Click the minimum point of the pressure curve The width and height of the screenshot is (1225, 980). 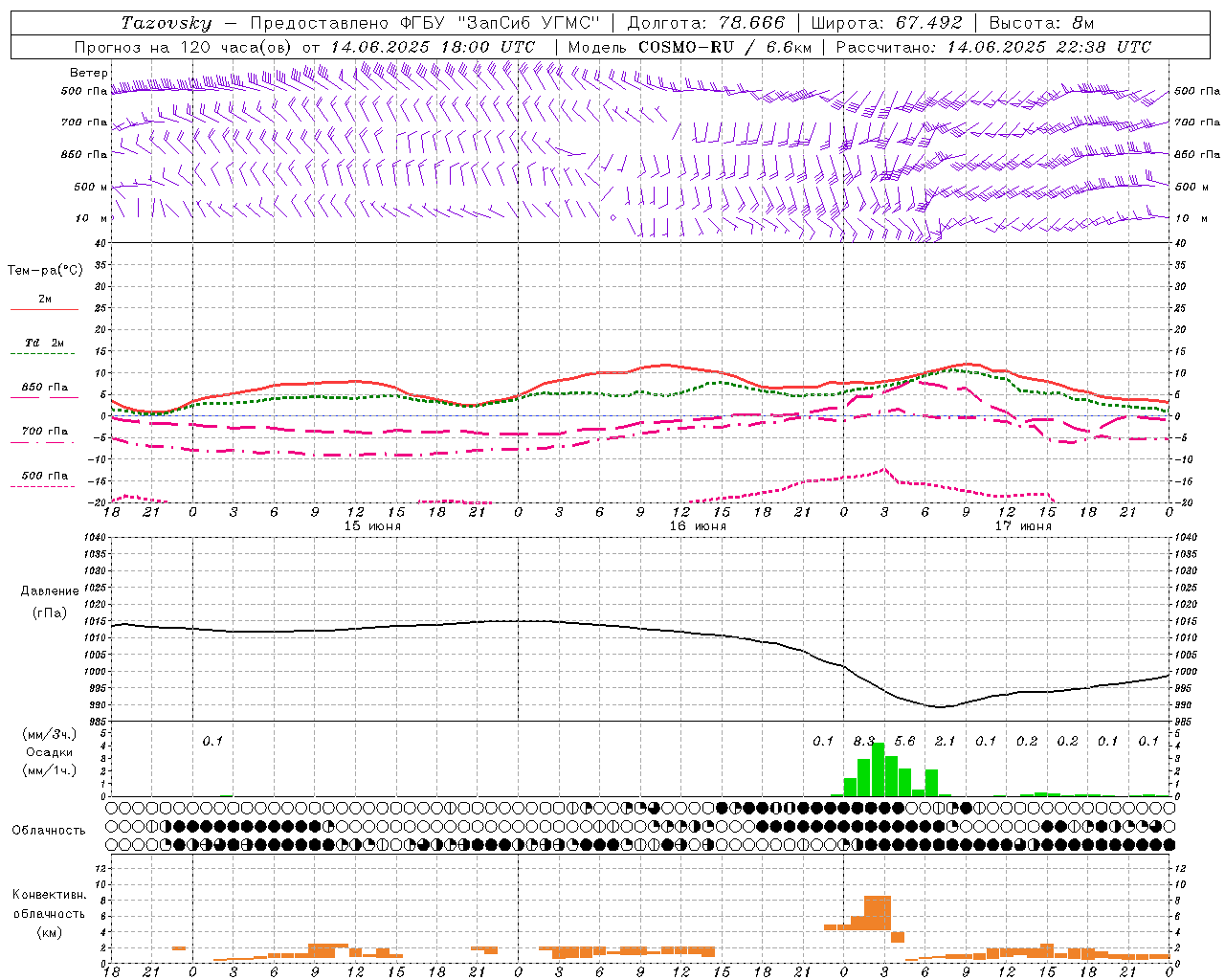click(940, 707)
